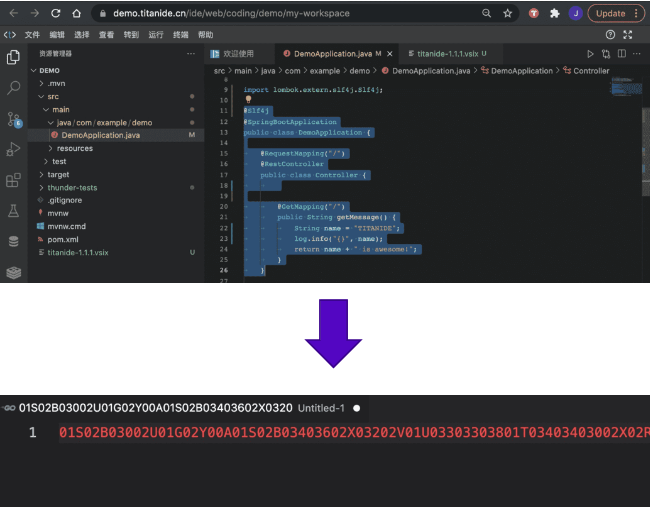The width and height of the screenshot is (651, 510).
Task: Open the Run and Debug view
Action: tap(13, 150)
